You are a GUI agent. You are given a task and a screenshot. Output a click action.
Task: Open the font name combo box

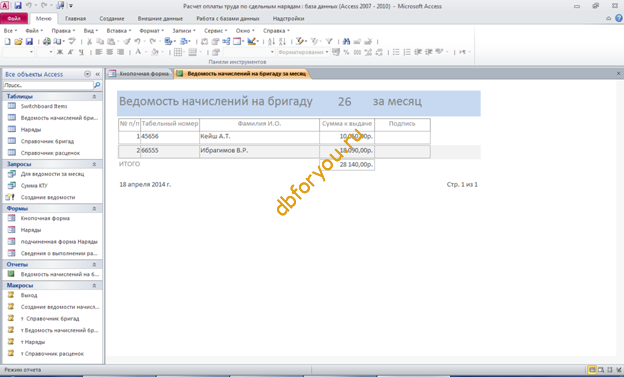(18, 52)
